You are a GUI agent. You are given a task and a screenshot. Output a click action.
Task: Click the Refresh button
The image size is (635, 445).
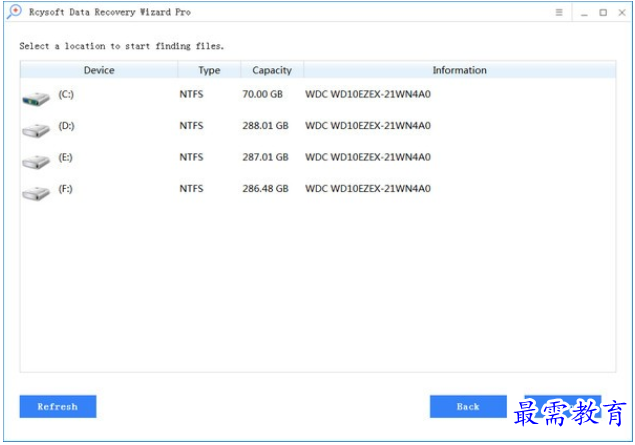click(x=58, y=406)
